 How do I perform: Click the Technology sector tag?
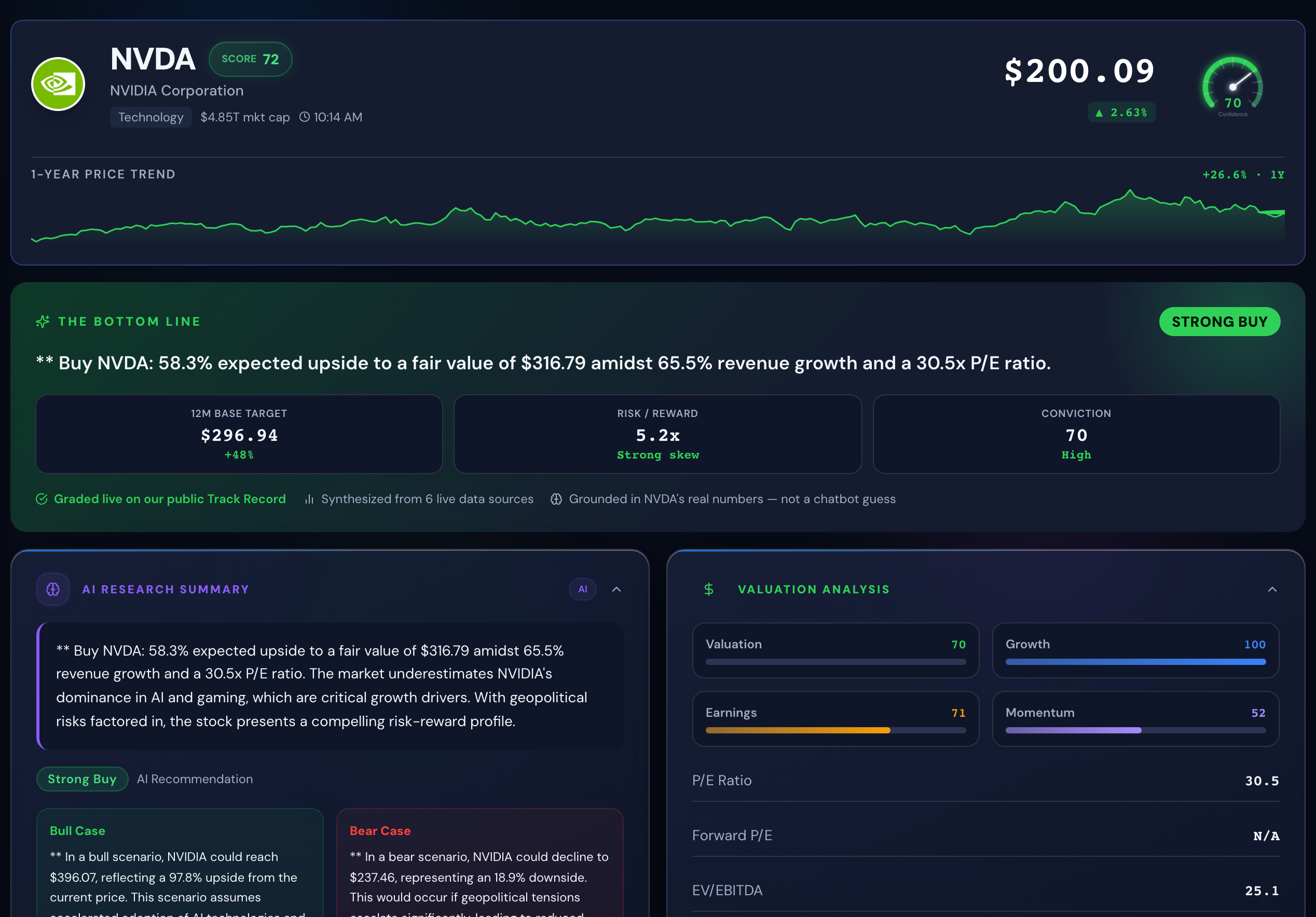tap(150, 117)
